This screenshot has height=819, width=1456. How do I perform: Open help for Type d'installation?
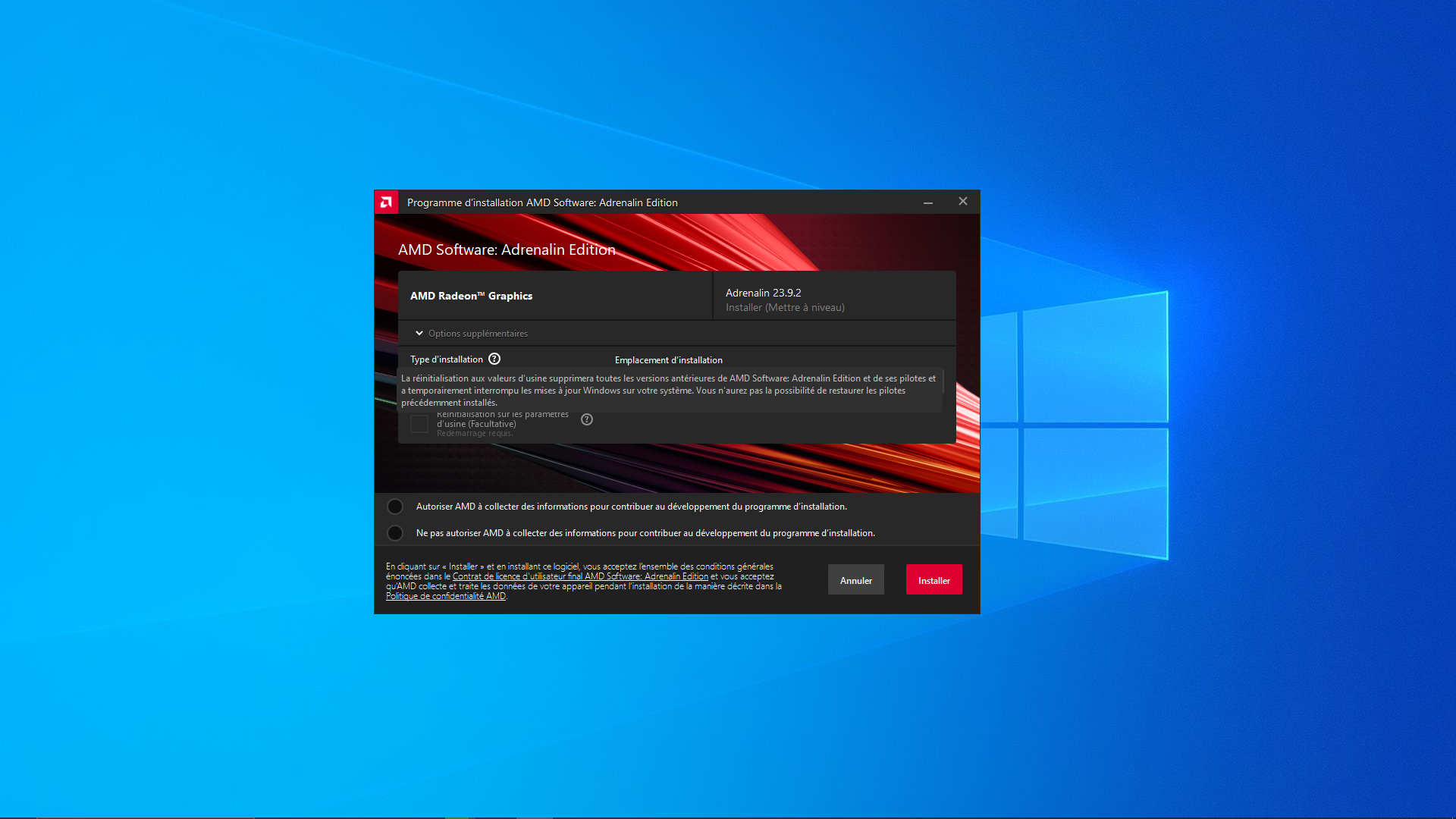click(x=494, y=359)
